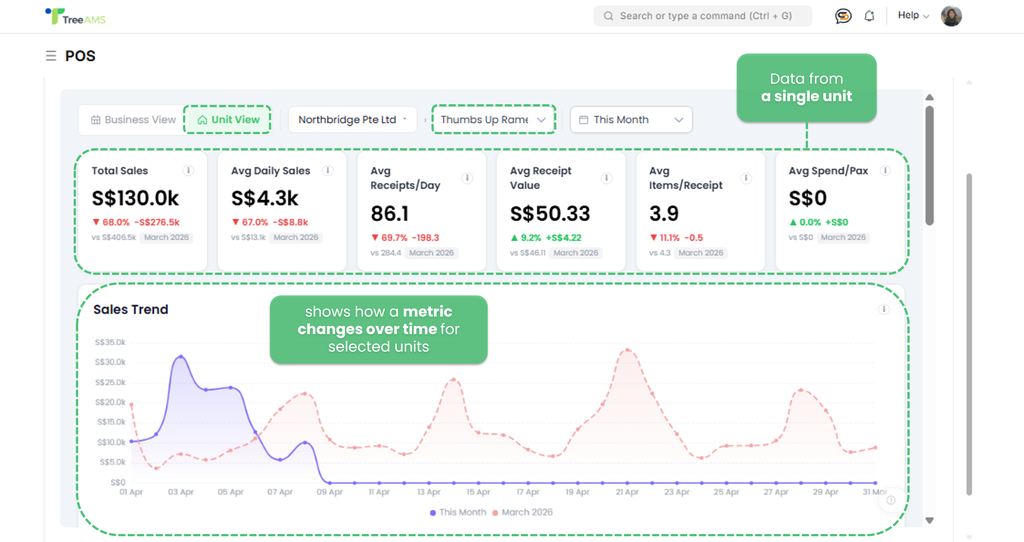Open the hamburger sidebar menu
This screenshot has height=542, width=1024.
(x=51, y=56)
